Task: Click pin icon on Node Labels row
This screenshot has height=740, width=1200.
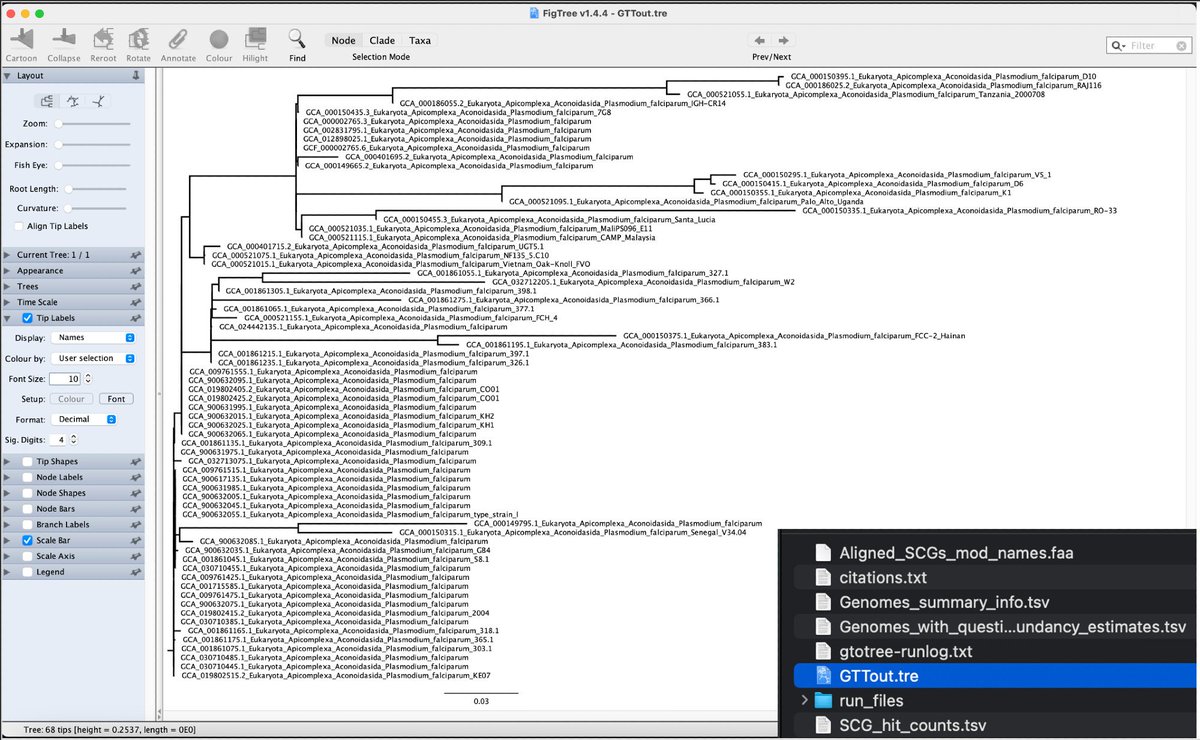Action: [135, 478]
